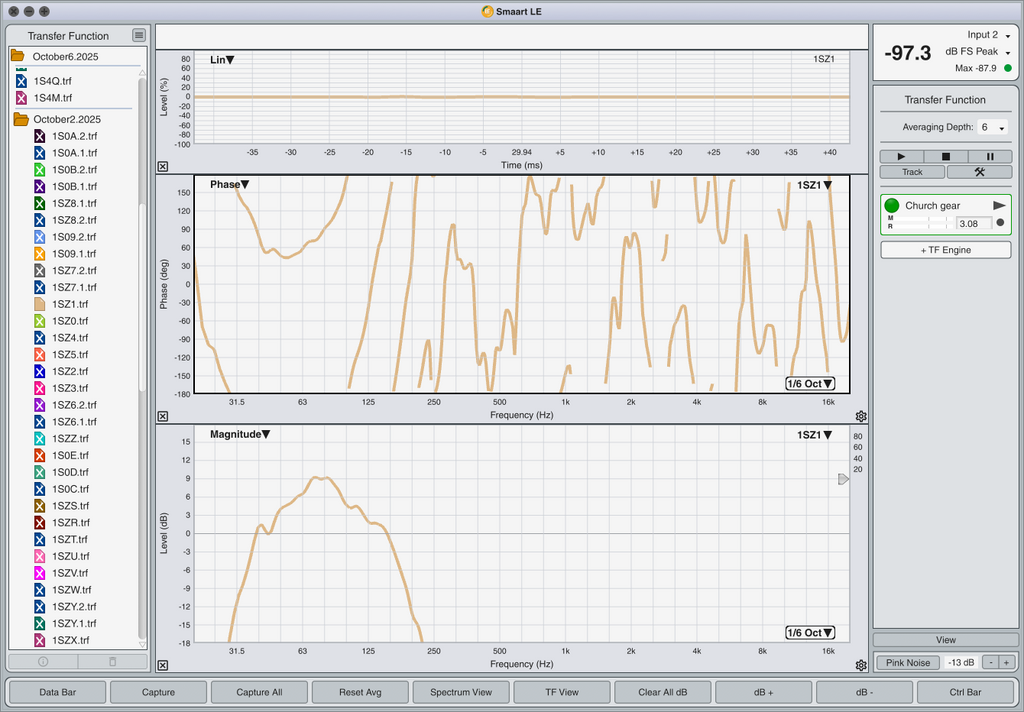
Task: Open measurement settings via hammer-wrench icon
Action: [x=979, y=172]
